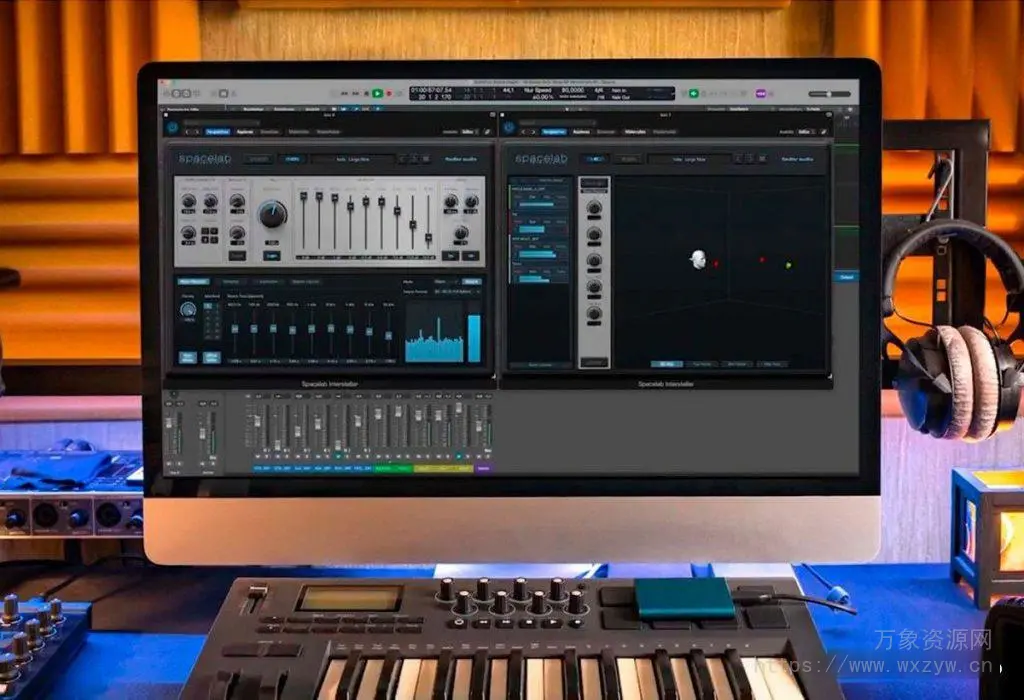Toggle the first blue button below Density knob
Viewport: 1024px width, 700px height.
point(188,356)
